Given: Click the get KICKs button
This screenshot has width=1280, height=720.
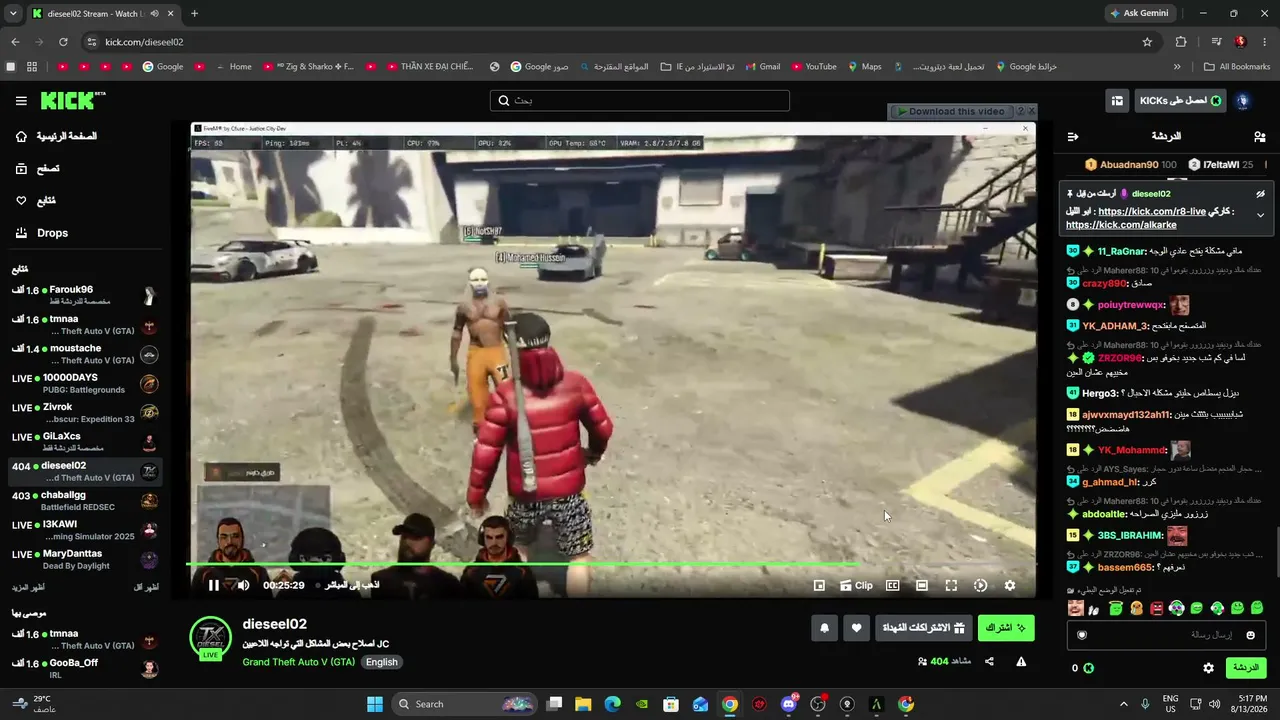Looking at the screenshot, I should click(x=1181, y=101).
